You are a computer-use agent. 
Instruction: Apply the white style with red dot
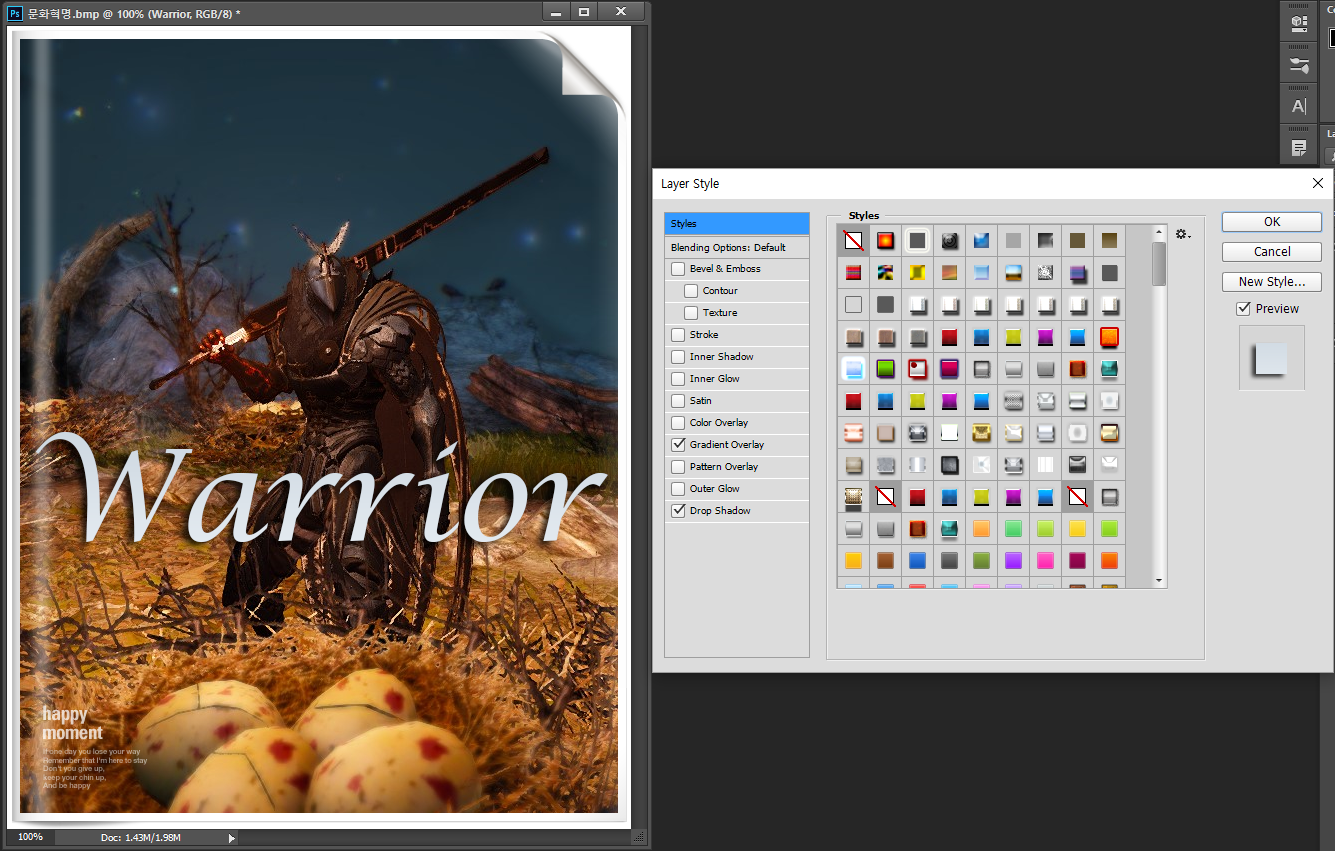(x=917, y=368)
